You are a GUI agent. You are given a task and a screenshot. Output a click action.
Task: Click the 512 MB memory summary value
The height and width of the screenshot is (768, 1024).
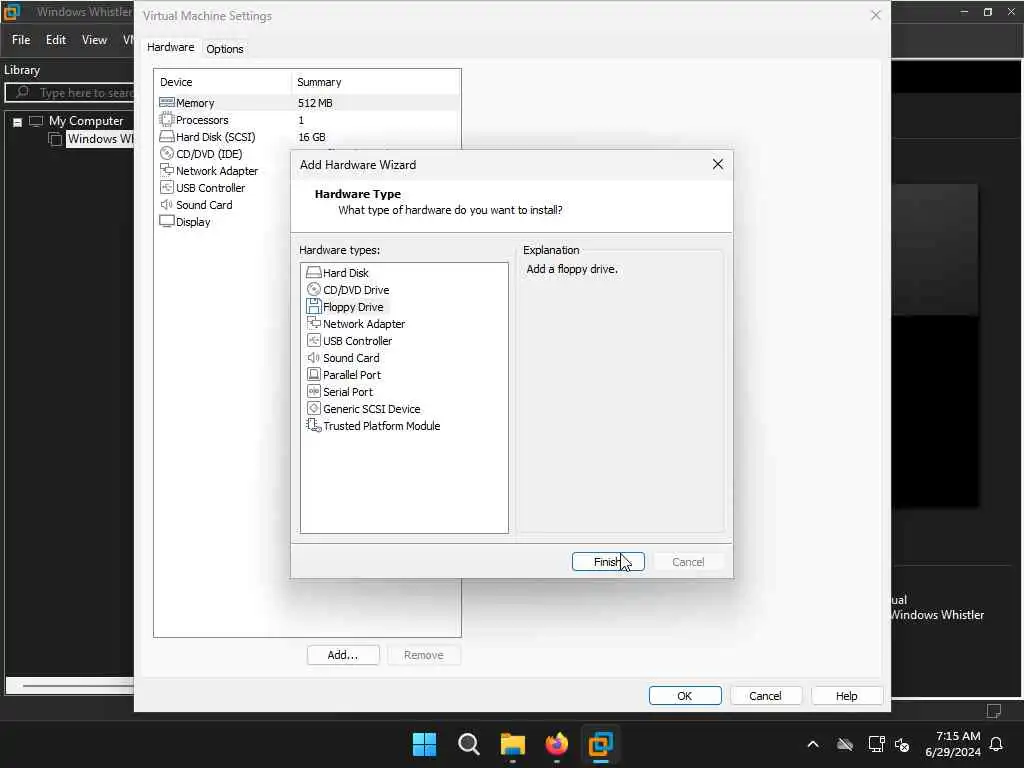pos(315,103)
